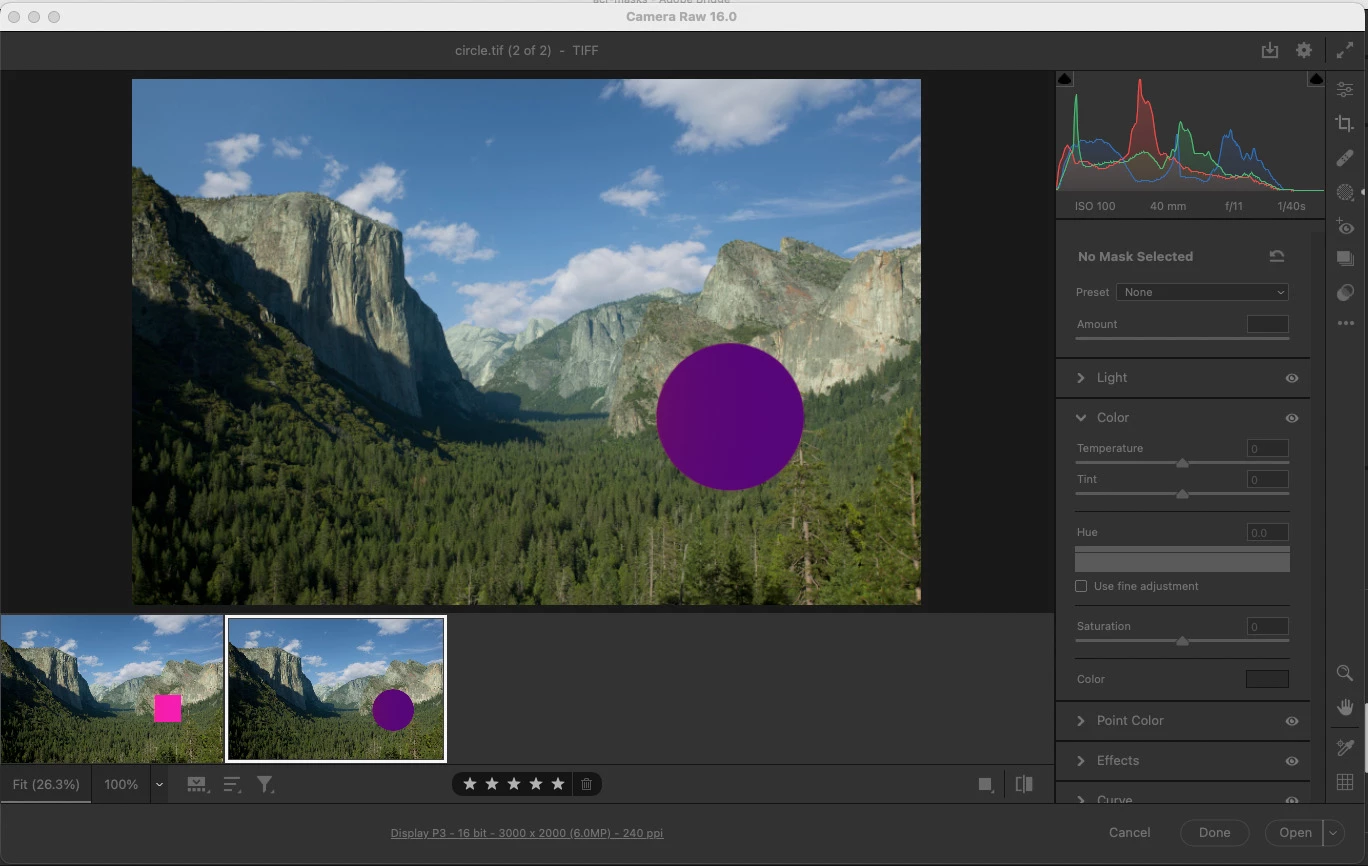Open the Presets overlapping circles icon
Image resolution: width=1368 pixels, height=866 pixels.
point(1345,292)
